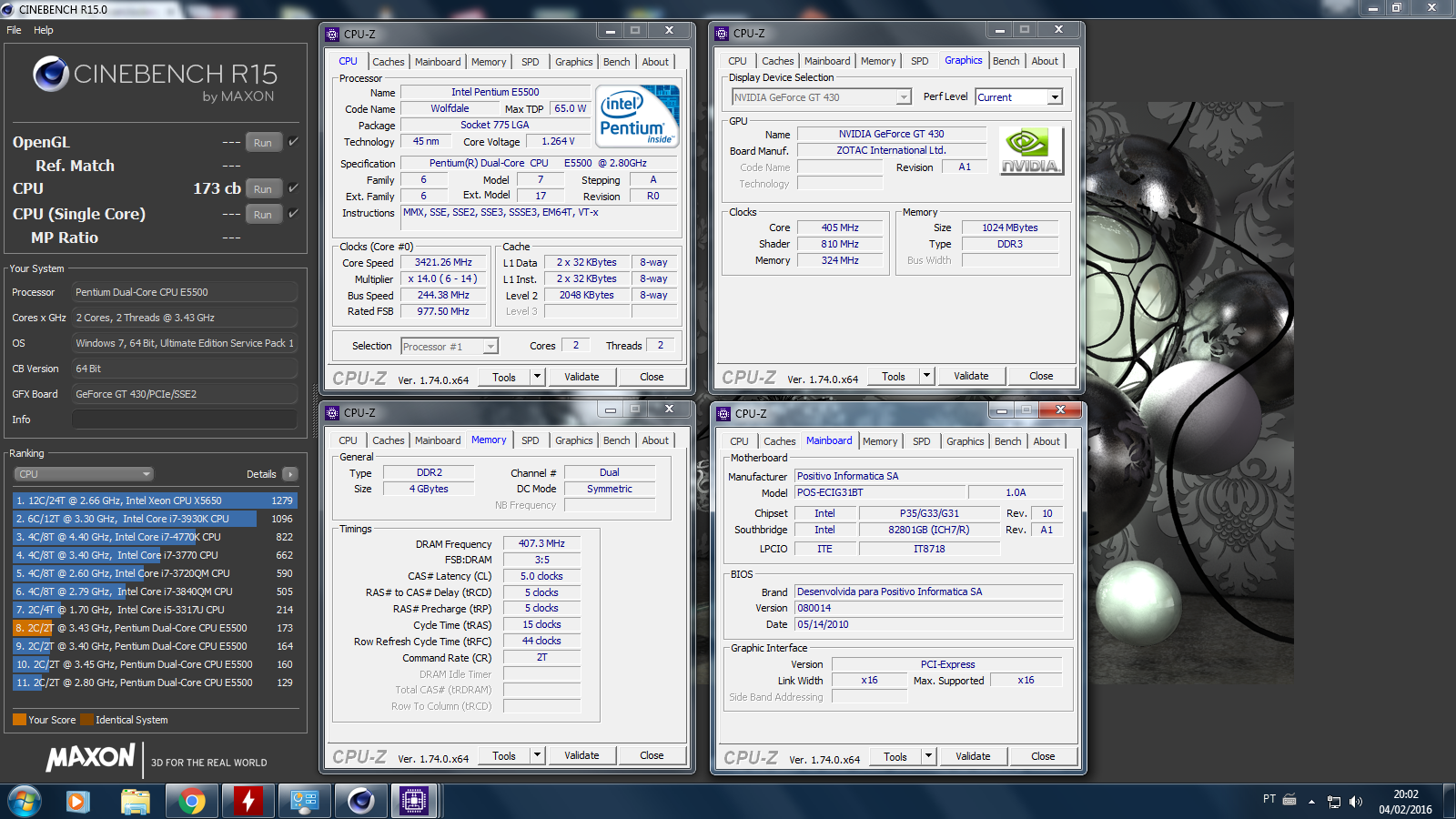Click Tools button in Graphics window
This screenshot has width=1456, height=819.
click(x=894, y=376)
